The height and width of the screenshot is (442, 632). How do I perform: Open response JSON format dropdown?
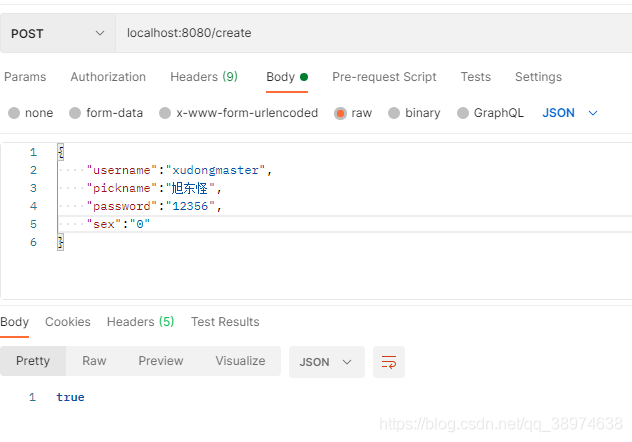point(326,361)
